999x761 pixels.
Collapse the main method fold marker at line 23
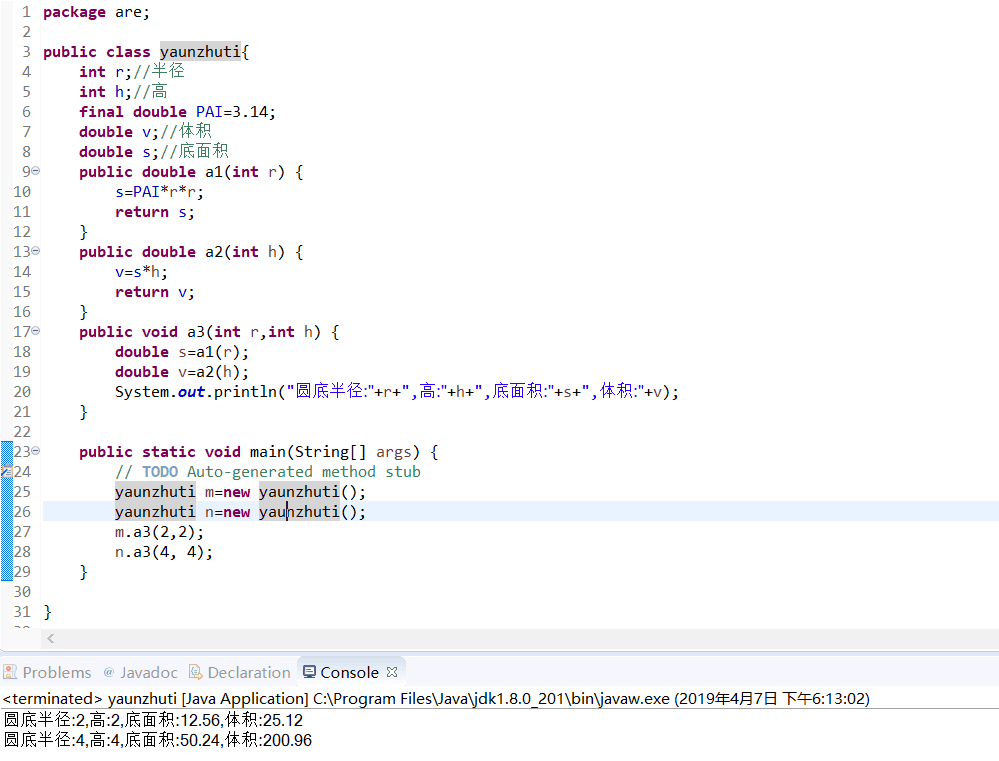[x=36, y=451]
